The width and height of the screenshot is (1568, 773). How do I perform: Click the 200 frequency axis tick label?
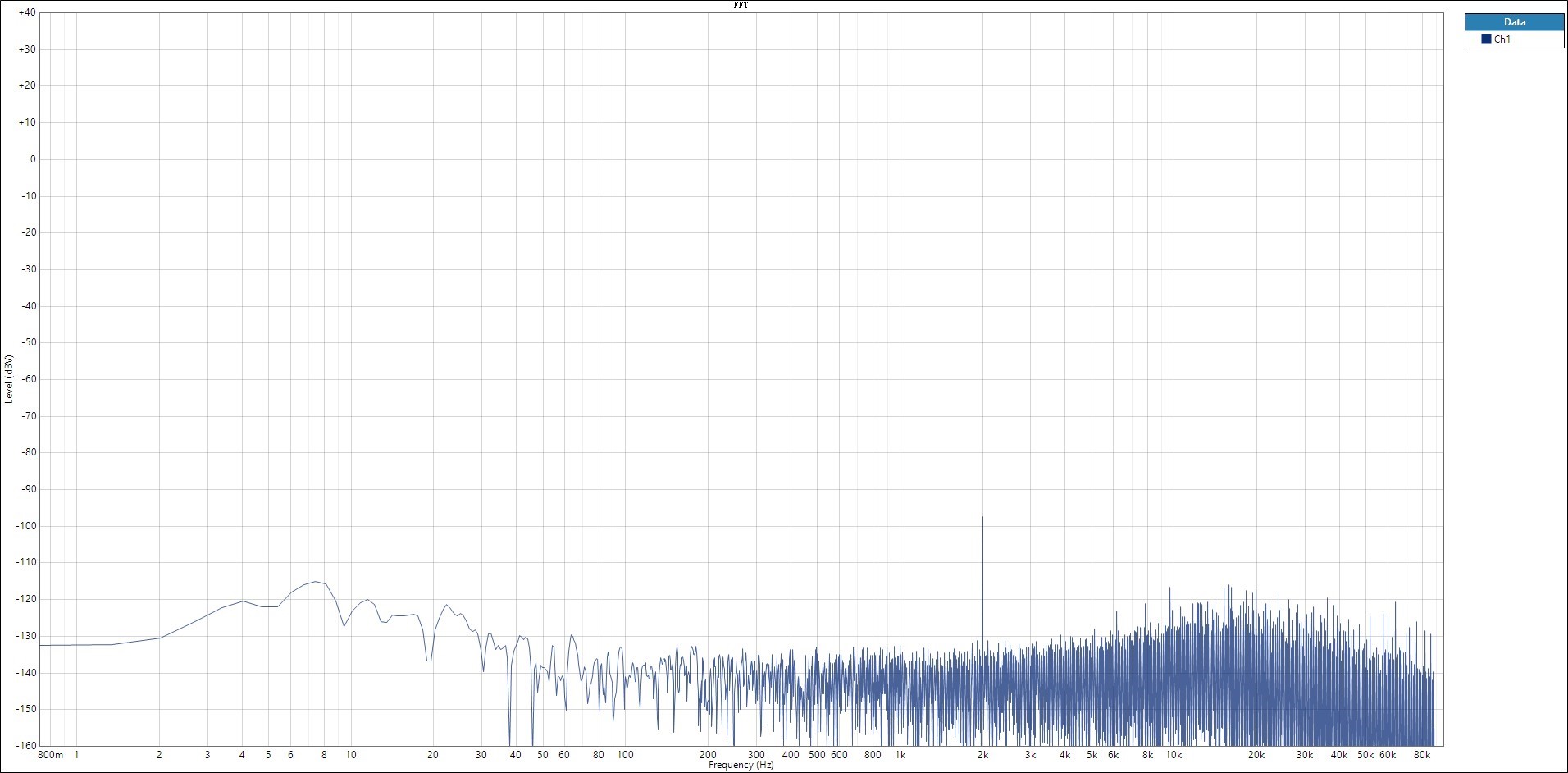[708, 755]
